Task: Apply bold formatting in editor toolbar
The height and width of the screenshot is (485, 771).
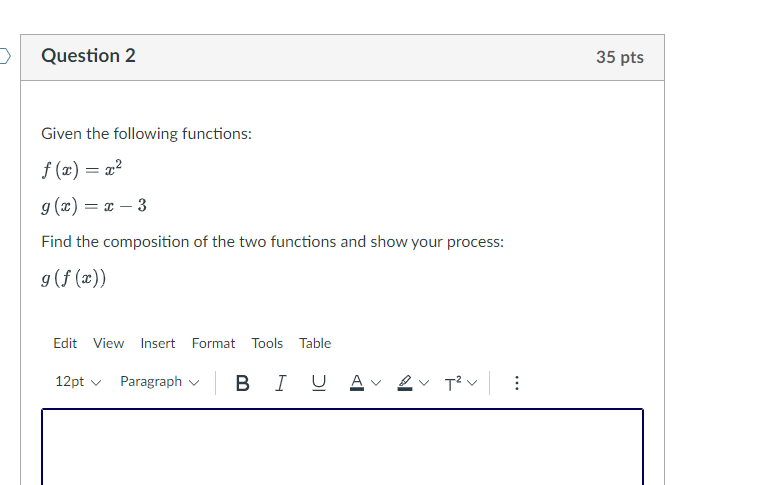Action: tap(242, 383)
